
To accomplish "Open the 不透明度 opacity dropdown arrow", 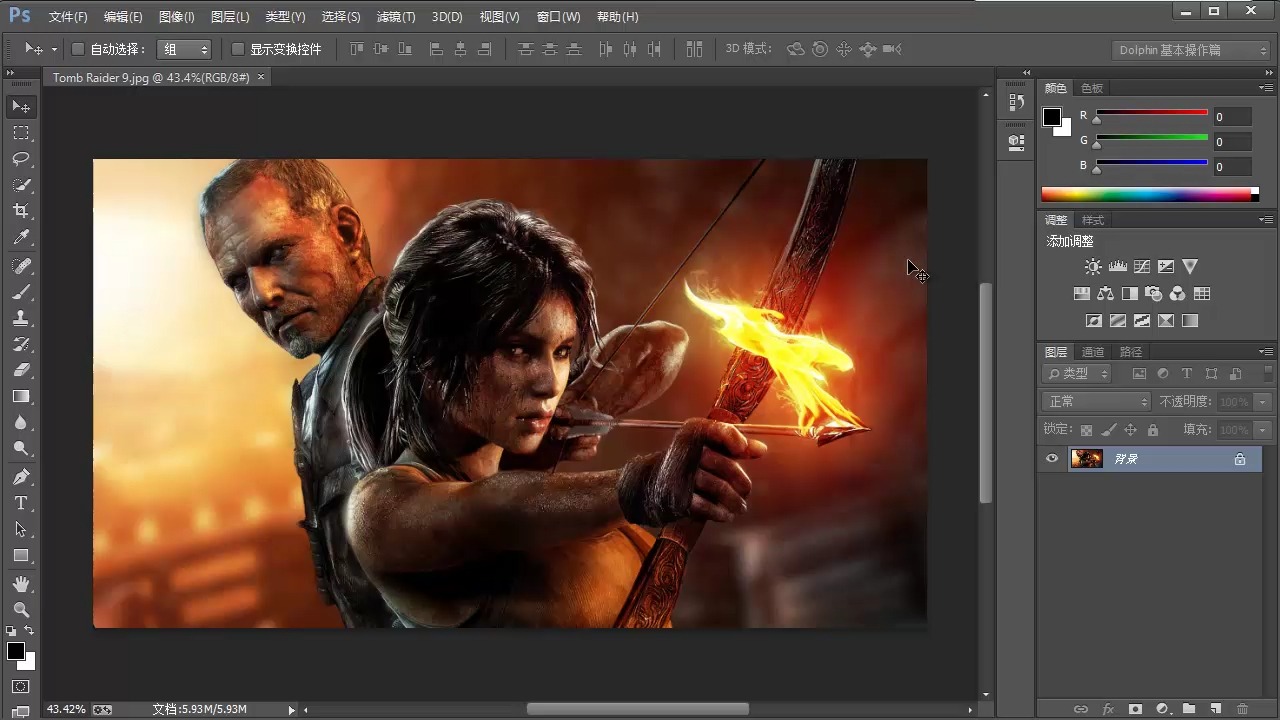I will tap(1263, 401).
